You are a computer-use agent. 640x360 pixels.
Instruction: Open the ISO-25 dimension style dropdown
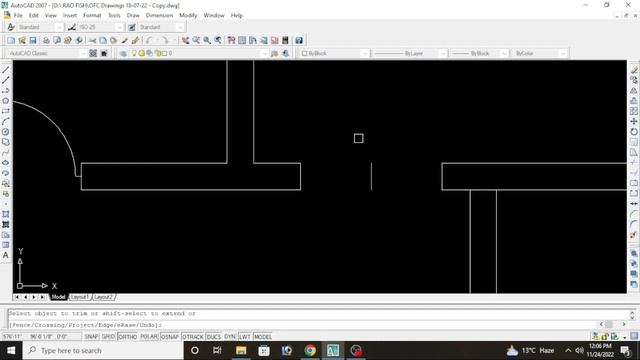100,27
